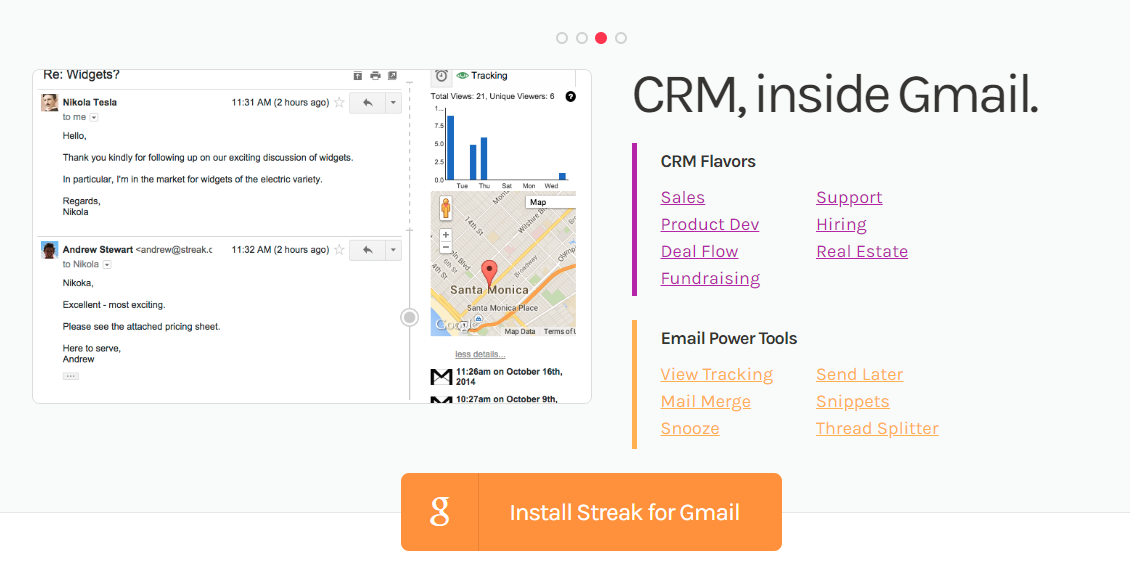This screenshot has height=580, width=1130.
Task: Open the more options arrow on Andrew Stewart's message
Action: [393, 250]
